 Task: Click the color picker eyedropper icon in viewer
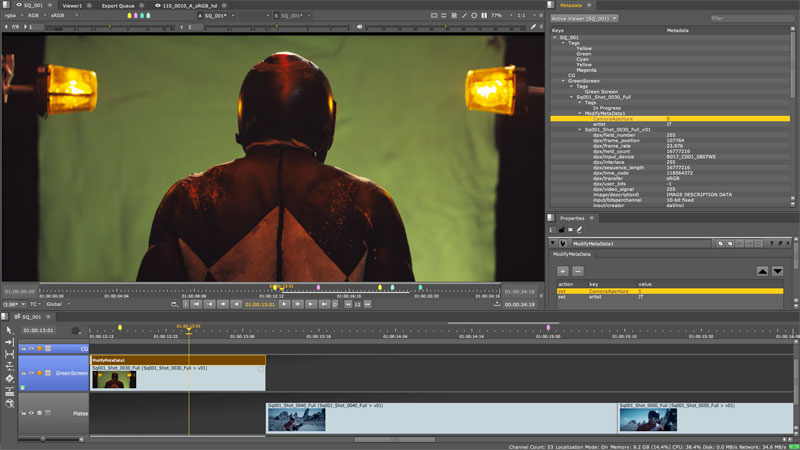coord(533,27)
